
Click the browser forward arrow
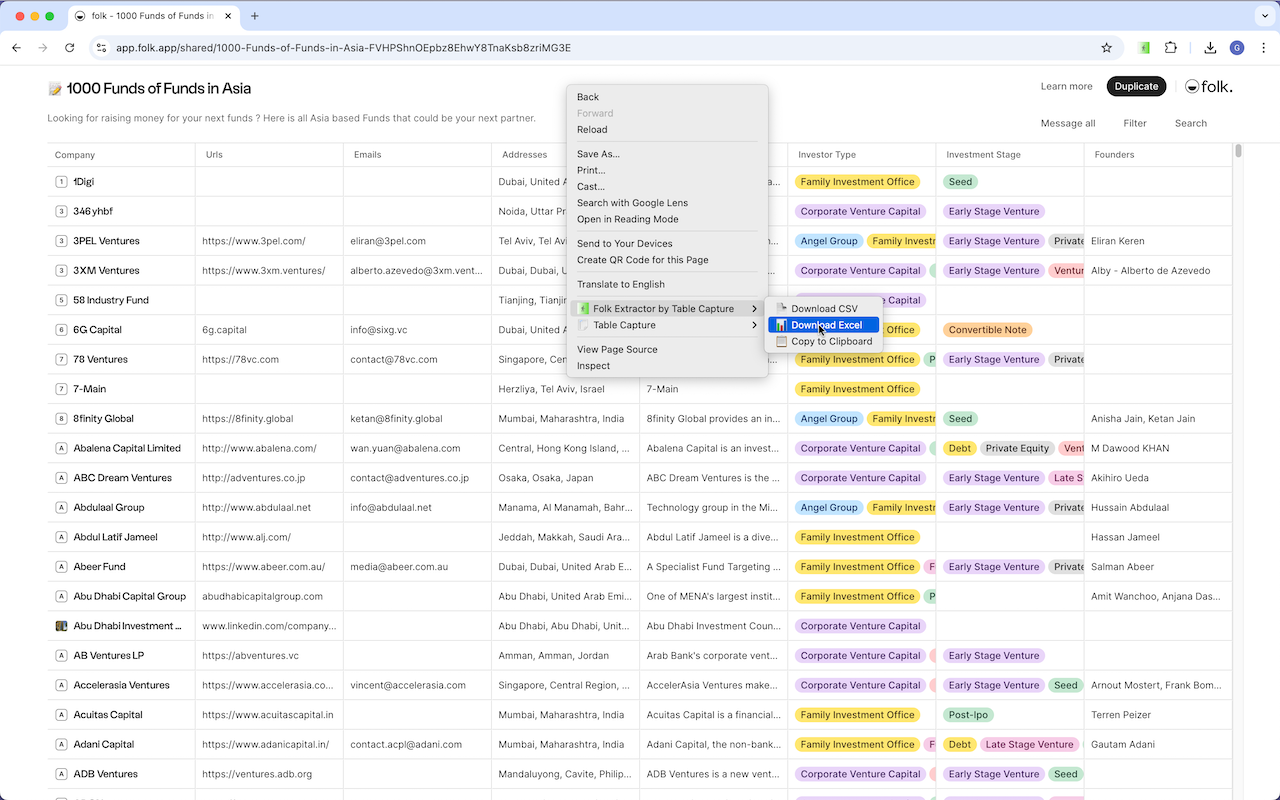tap(43, 48)
